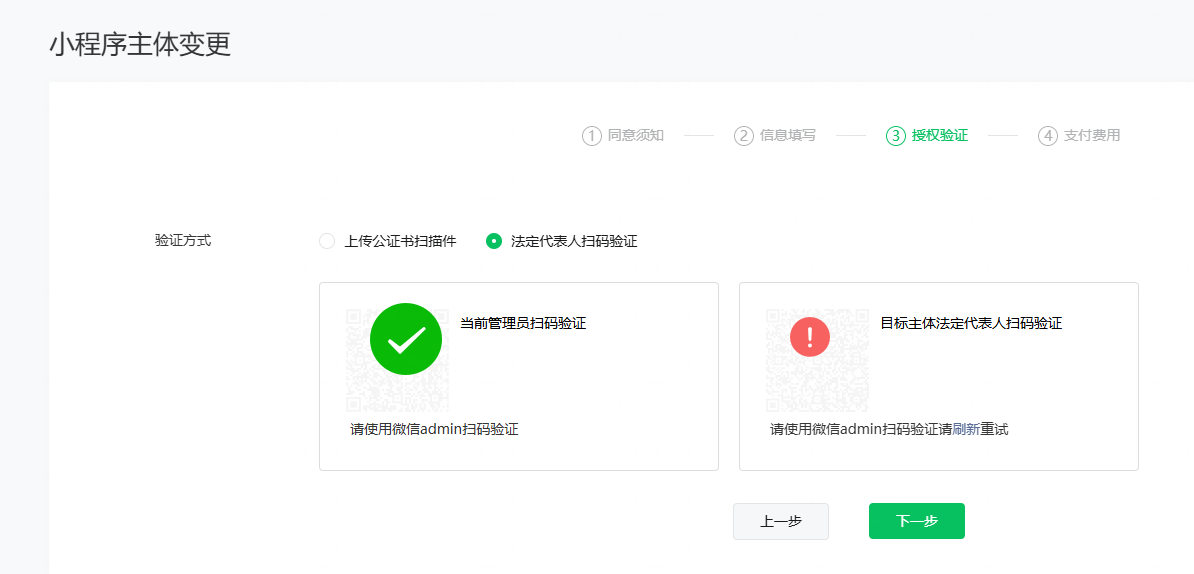Proceed with the 下一步 button
Screen dimensions: 1194x574
[917, 521]
